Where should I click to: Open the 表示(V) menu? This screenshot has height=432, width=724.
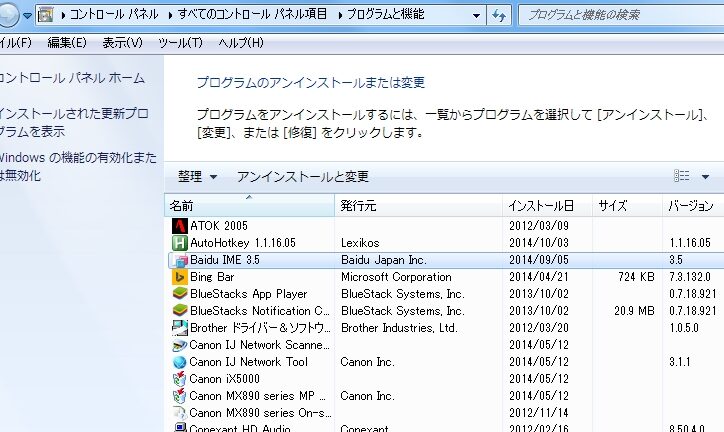coord(122,43)
